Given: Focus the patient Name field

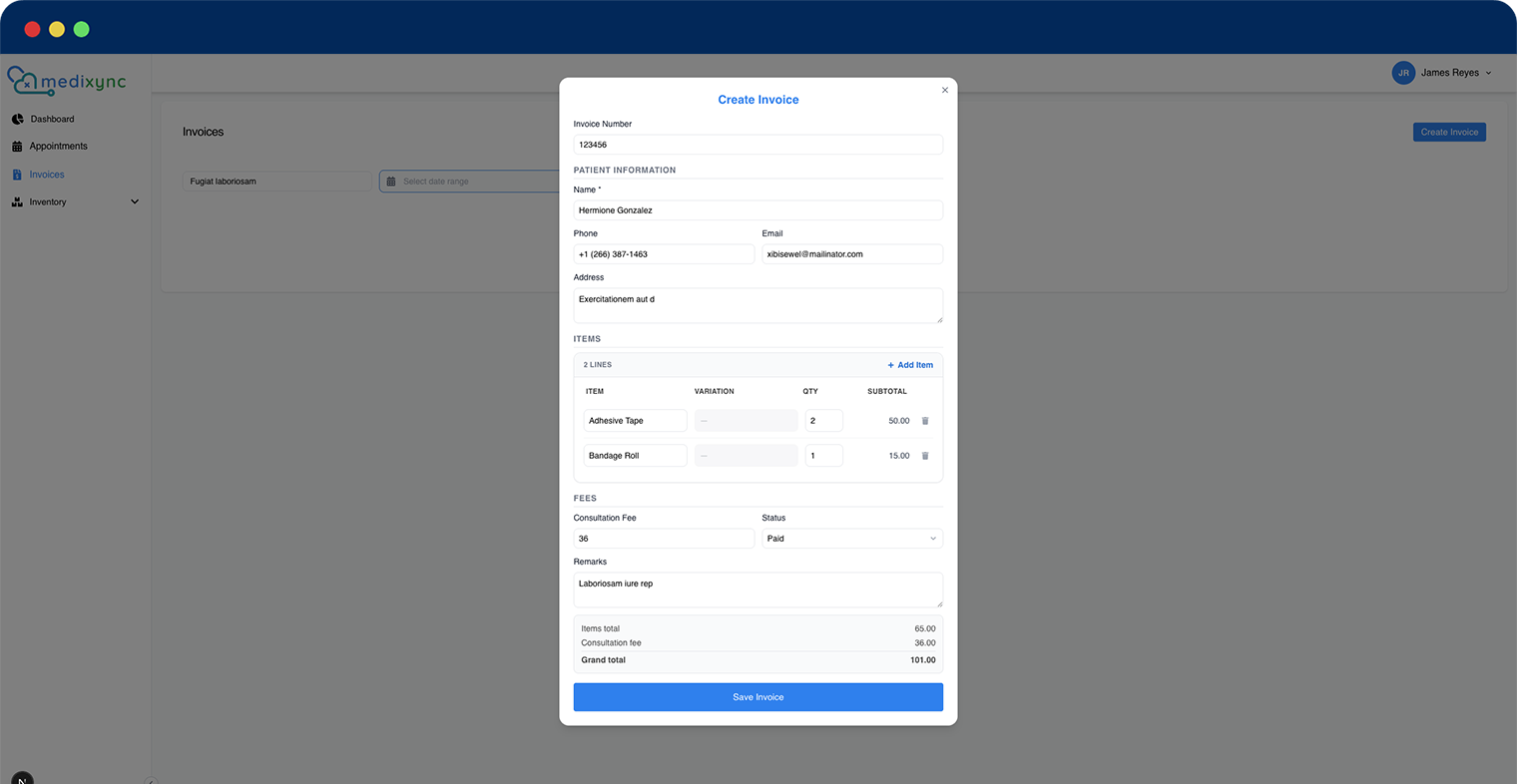Looking at the screenshot, I should tap(758, 210).
